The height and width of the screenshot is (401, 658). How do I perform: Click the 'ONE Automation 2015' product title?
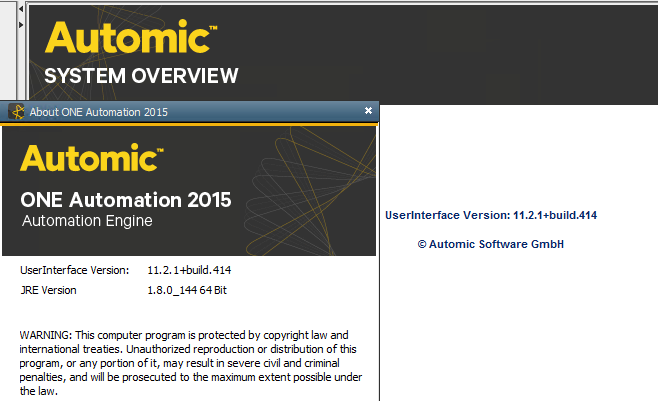point(125,200)
